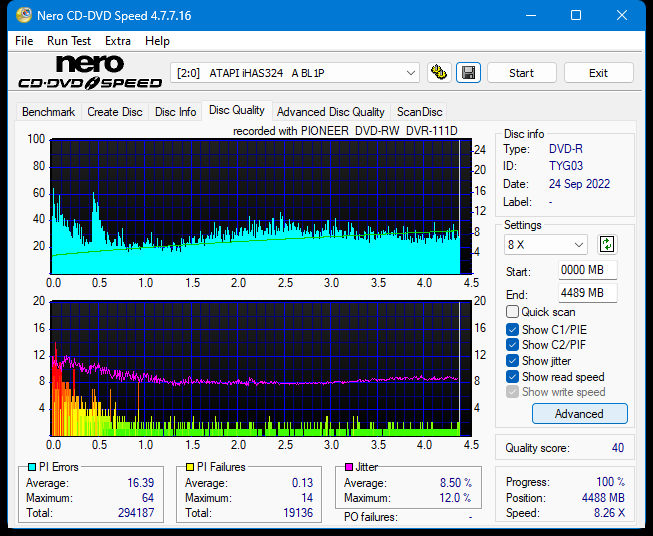Click Jitter average 8.50 %
653x536 pixels.
coord(456,483)
